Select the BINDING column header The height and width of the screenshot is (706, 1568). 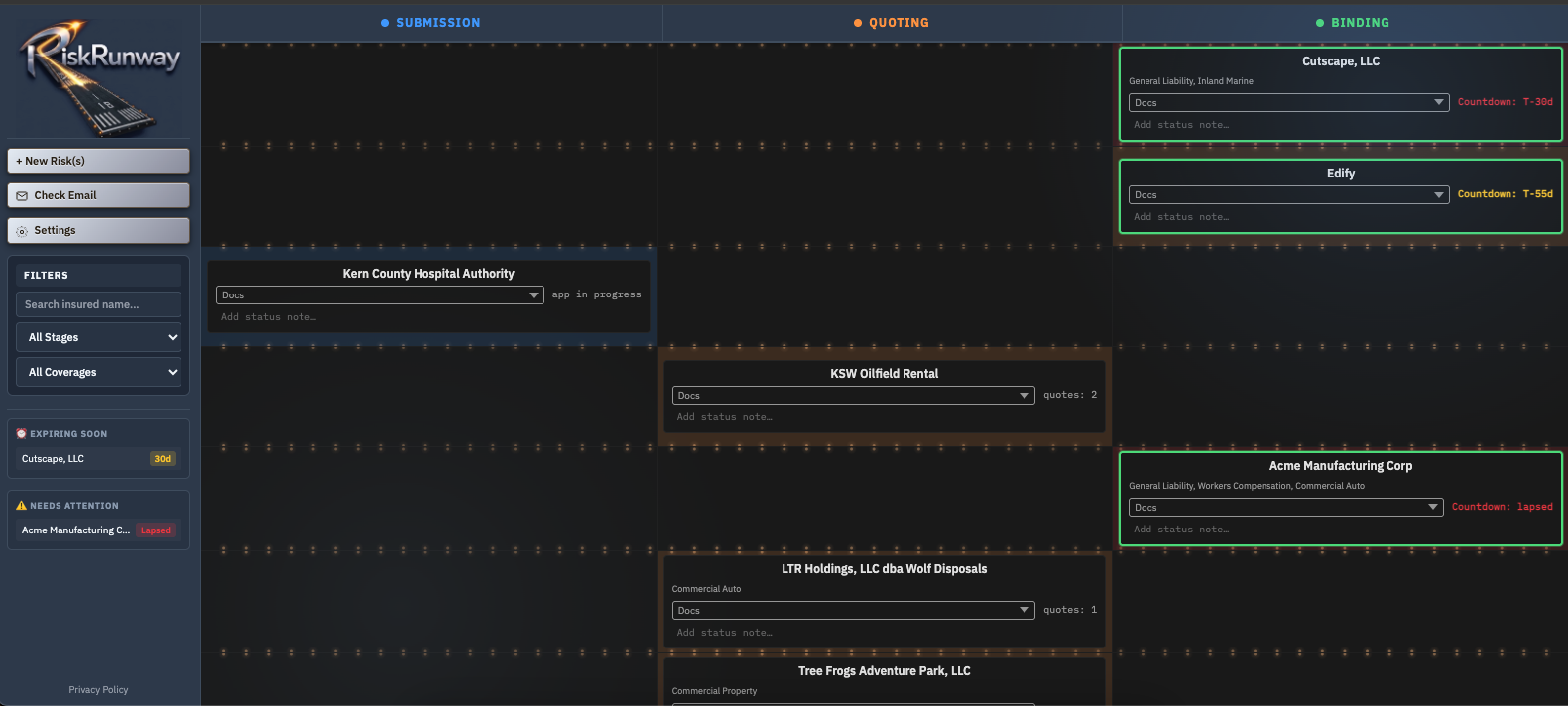pos(1345,23)
